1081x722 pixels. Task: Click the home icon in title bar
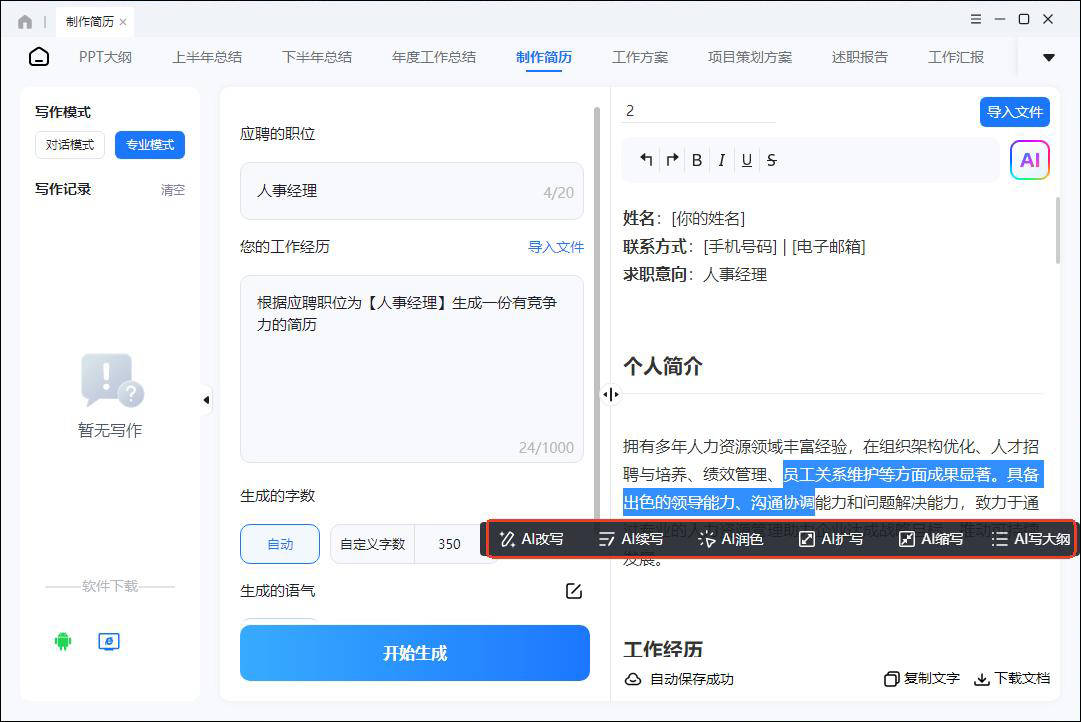pyautogui.click(x=25, y=21)
